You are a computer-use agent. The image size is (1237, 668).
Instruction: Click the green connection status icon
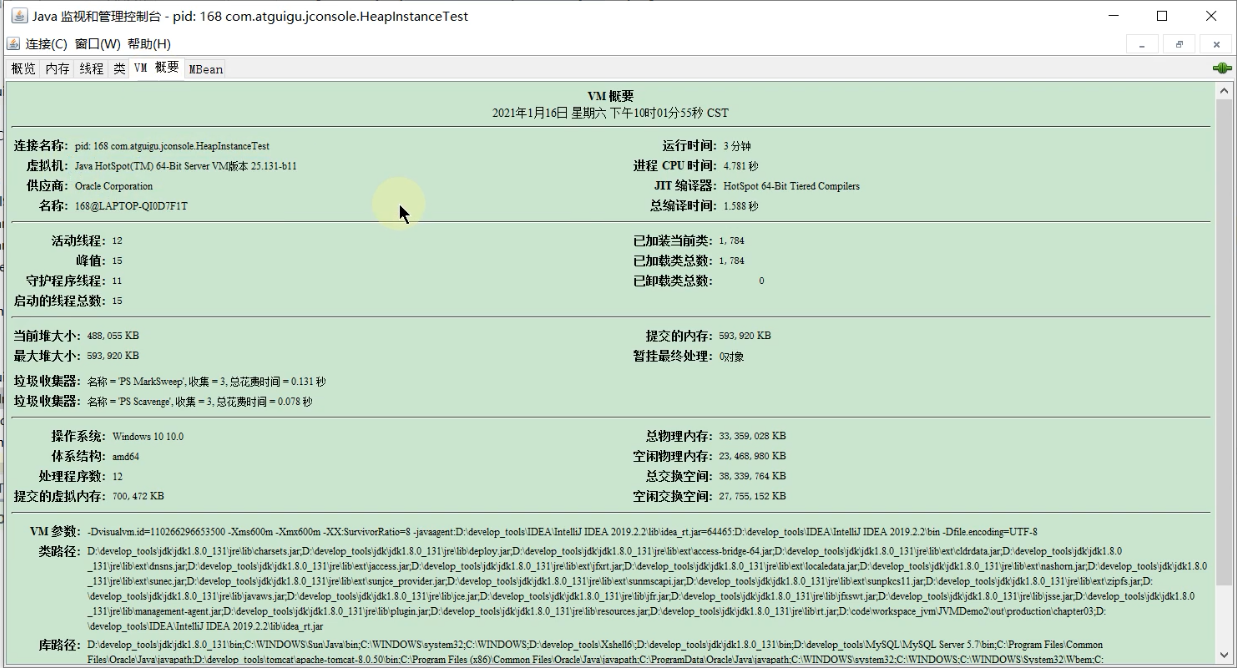point(1222,68)
